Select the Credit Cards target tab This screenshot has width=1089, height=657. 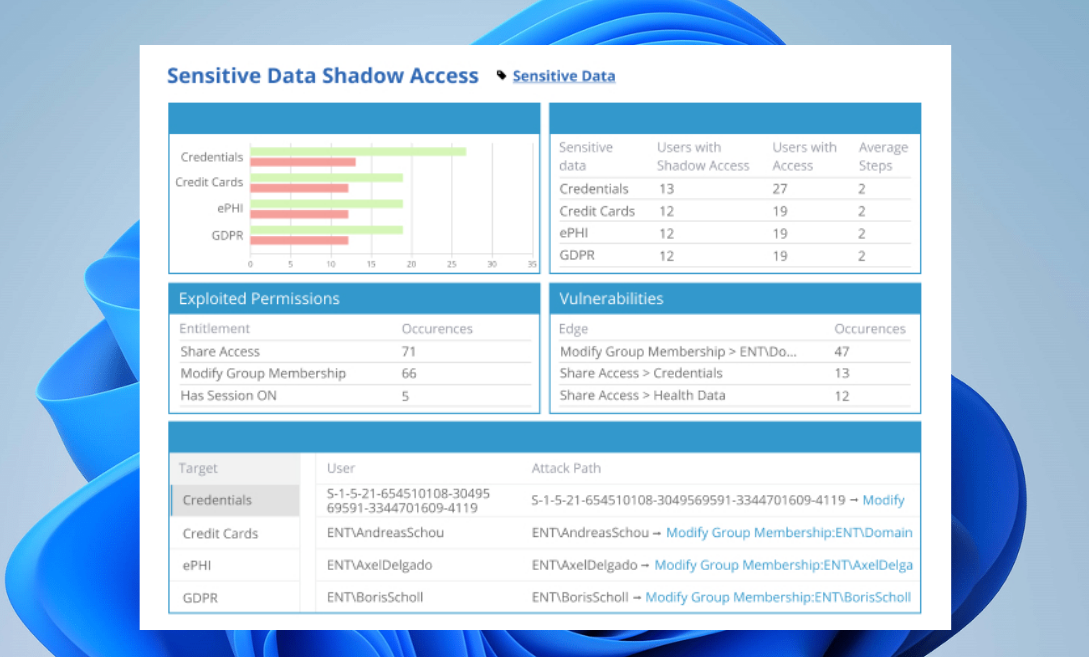[235, 533]
